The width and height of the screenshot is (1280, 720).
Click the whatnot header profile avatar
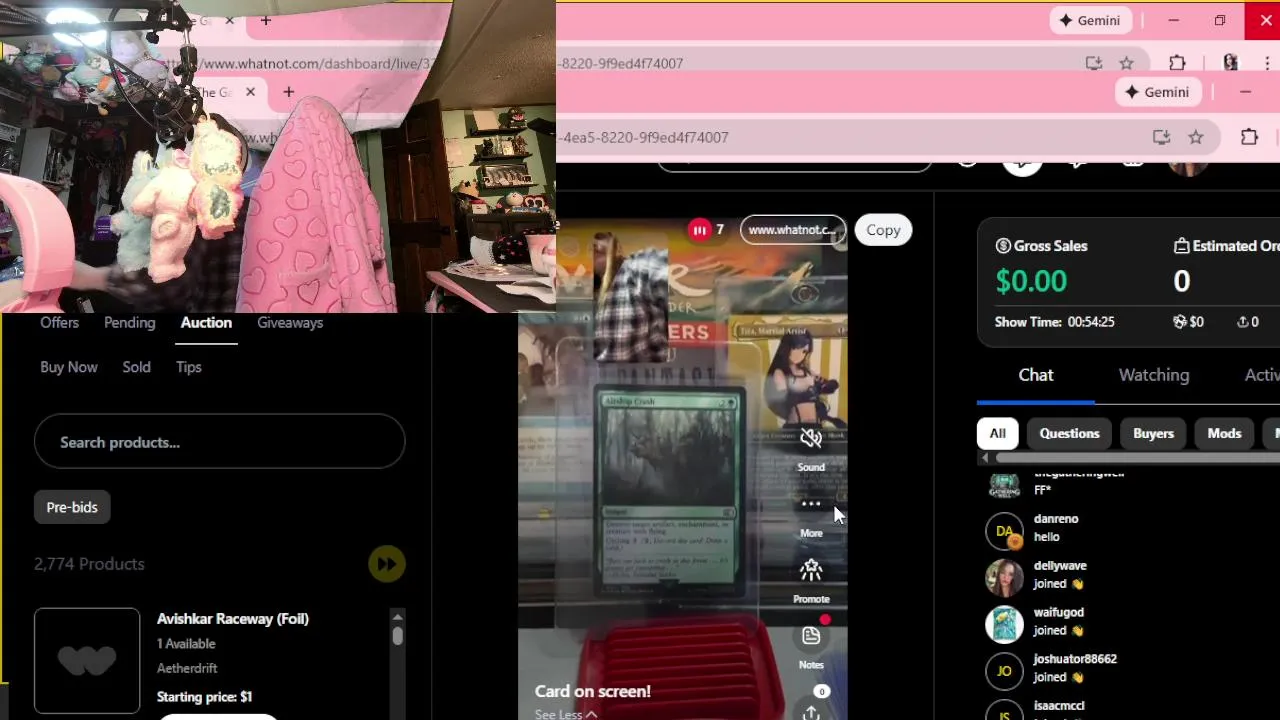click(1188, 166)
